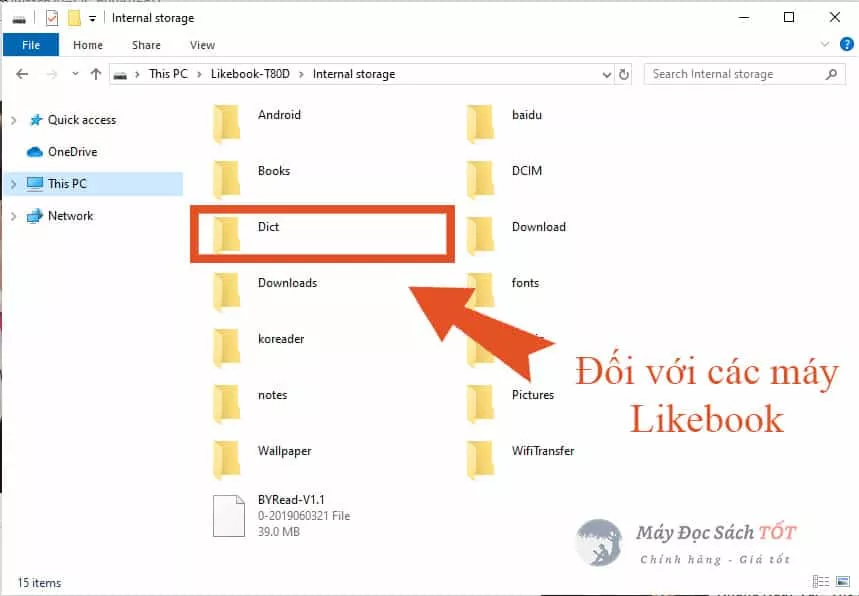Open Customize Quick Access Toolbar dropdown
Viewport: 859px width, 596px height.
click(93, 19)
